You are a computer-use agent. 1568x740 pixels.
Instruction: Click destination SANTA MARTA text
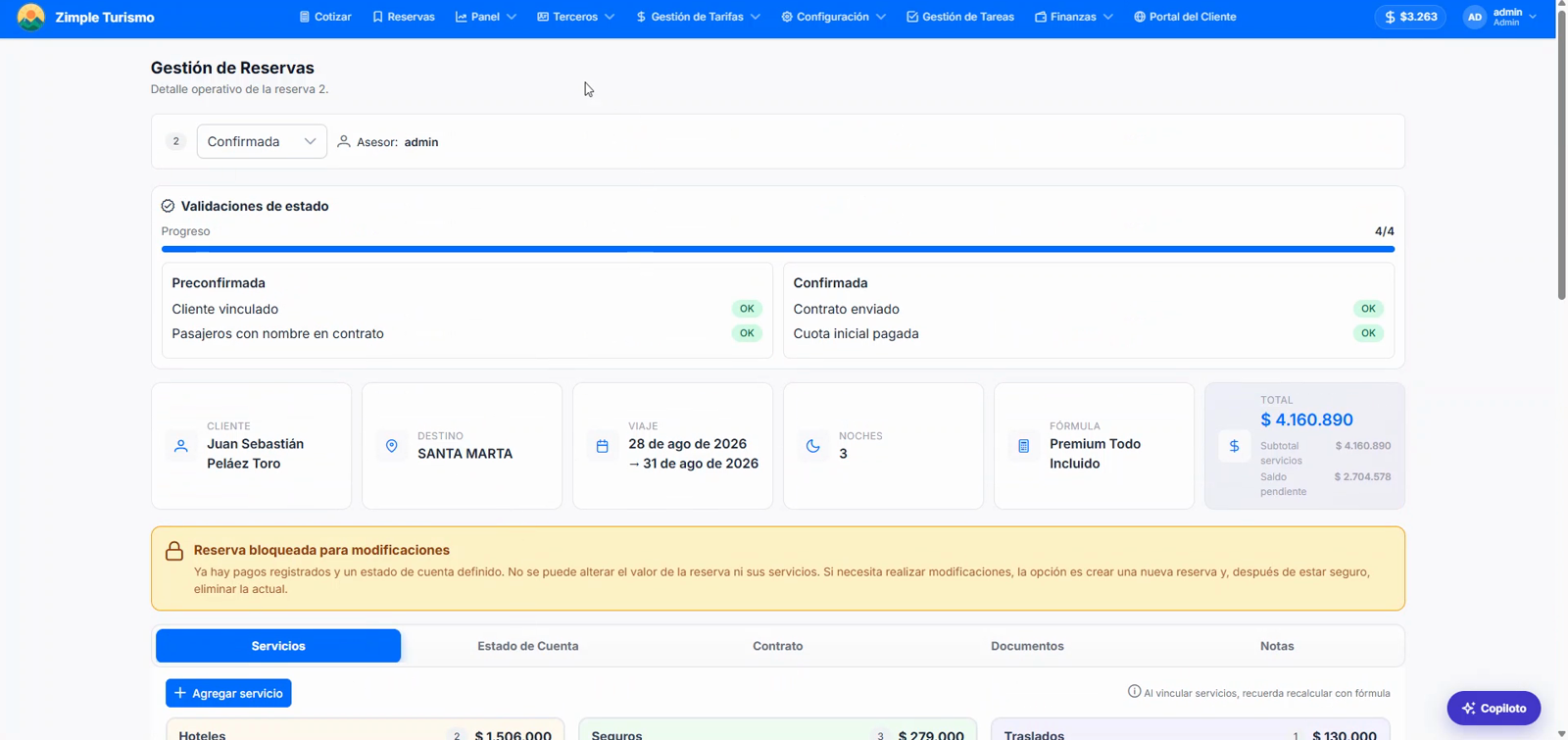point(465,454)
